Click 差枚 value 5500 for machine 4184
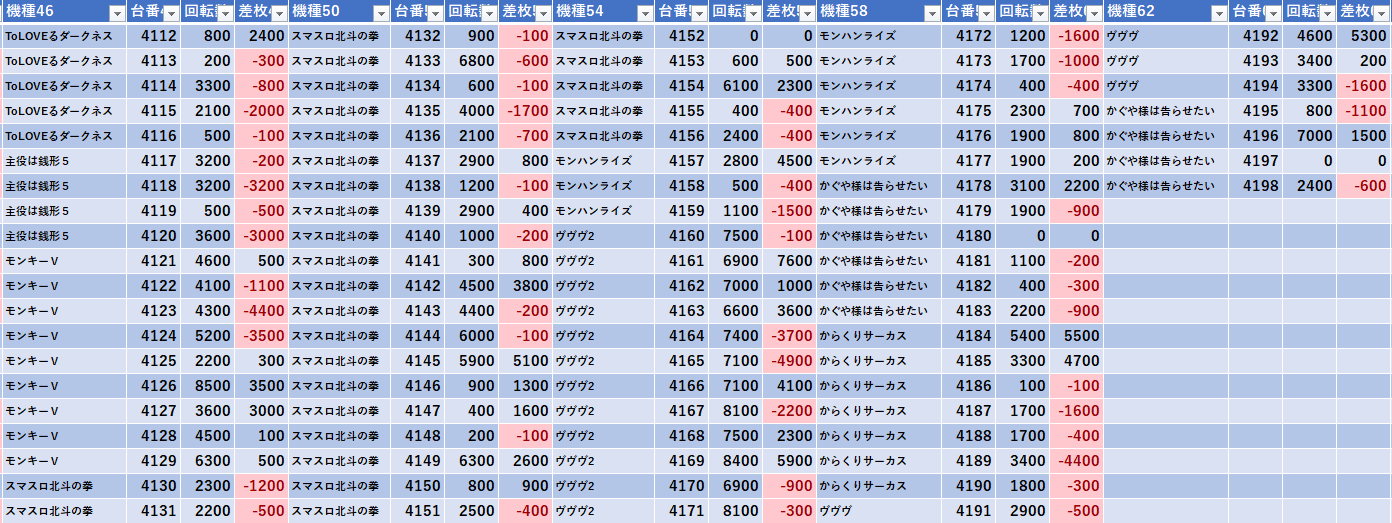Screen dimensions: 1392x523 [x=1078, y=336]
